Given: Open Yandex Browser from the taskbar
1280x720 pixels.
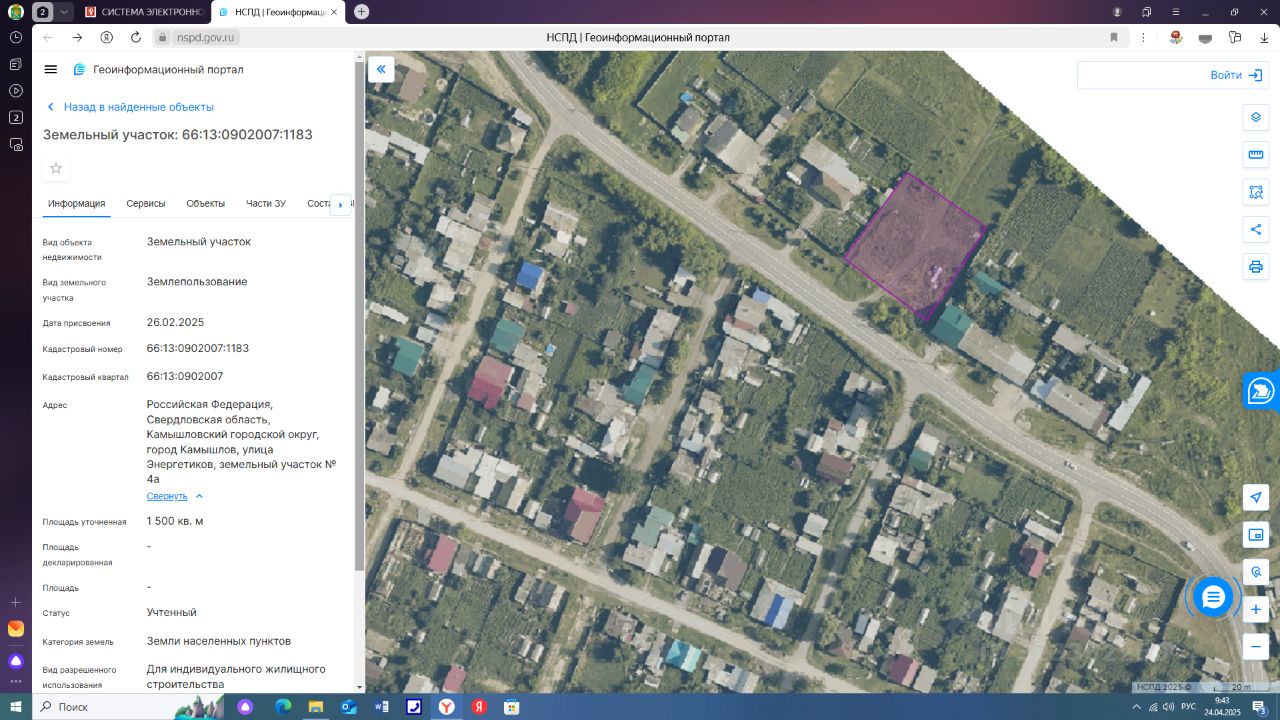Looking at the screenshot, I should click(x=447, y=707).
